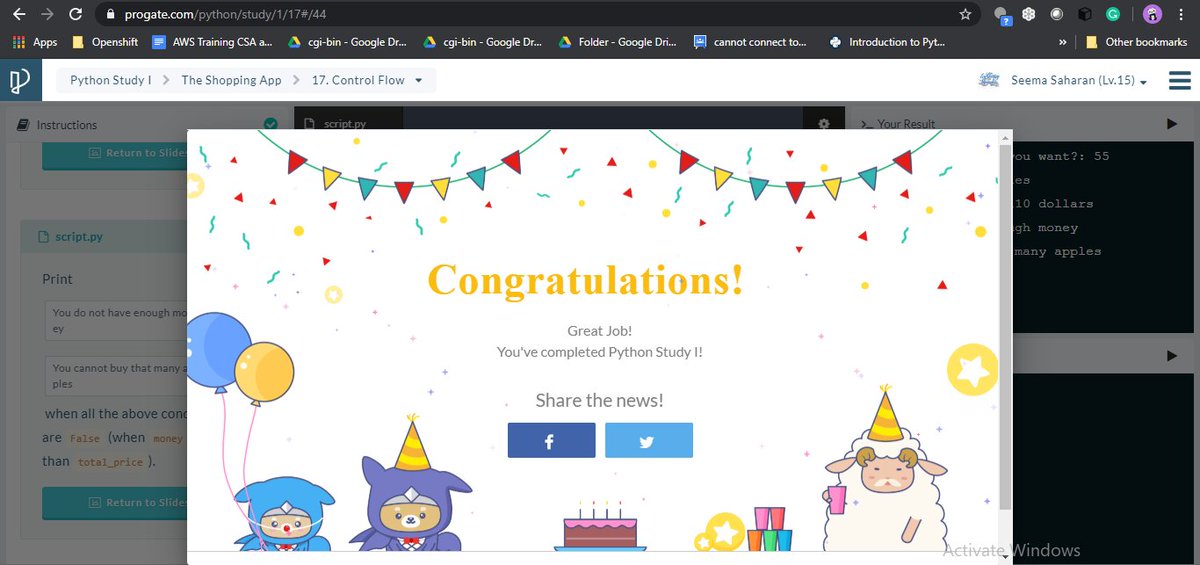Click the dark cube extension icon

(x=1084, y=14)
